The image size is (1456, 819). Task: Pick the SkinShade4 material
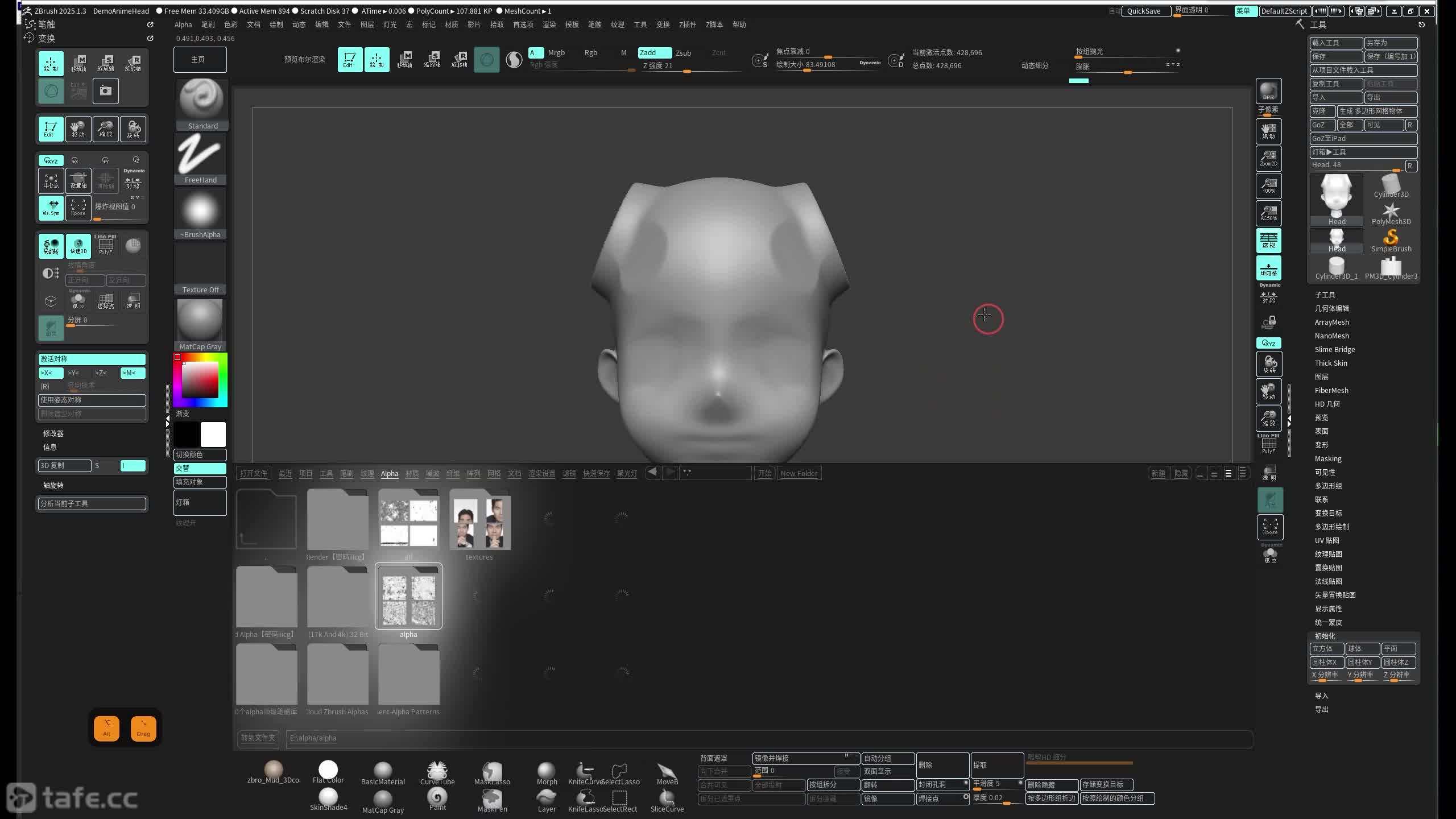tap(328, 799)
